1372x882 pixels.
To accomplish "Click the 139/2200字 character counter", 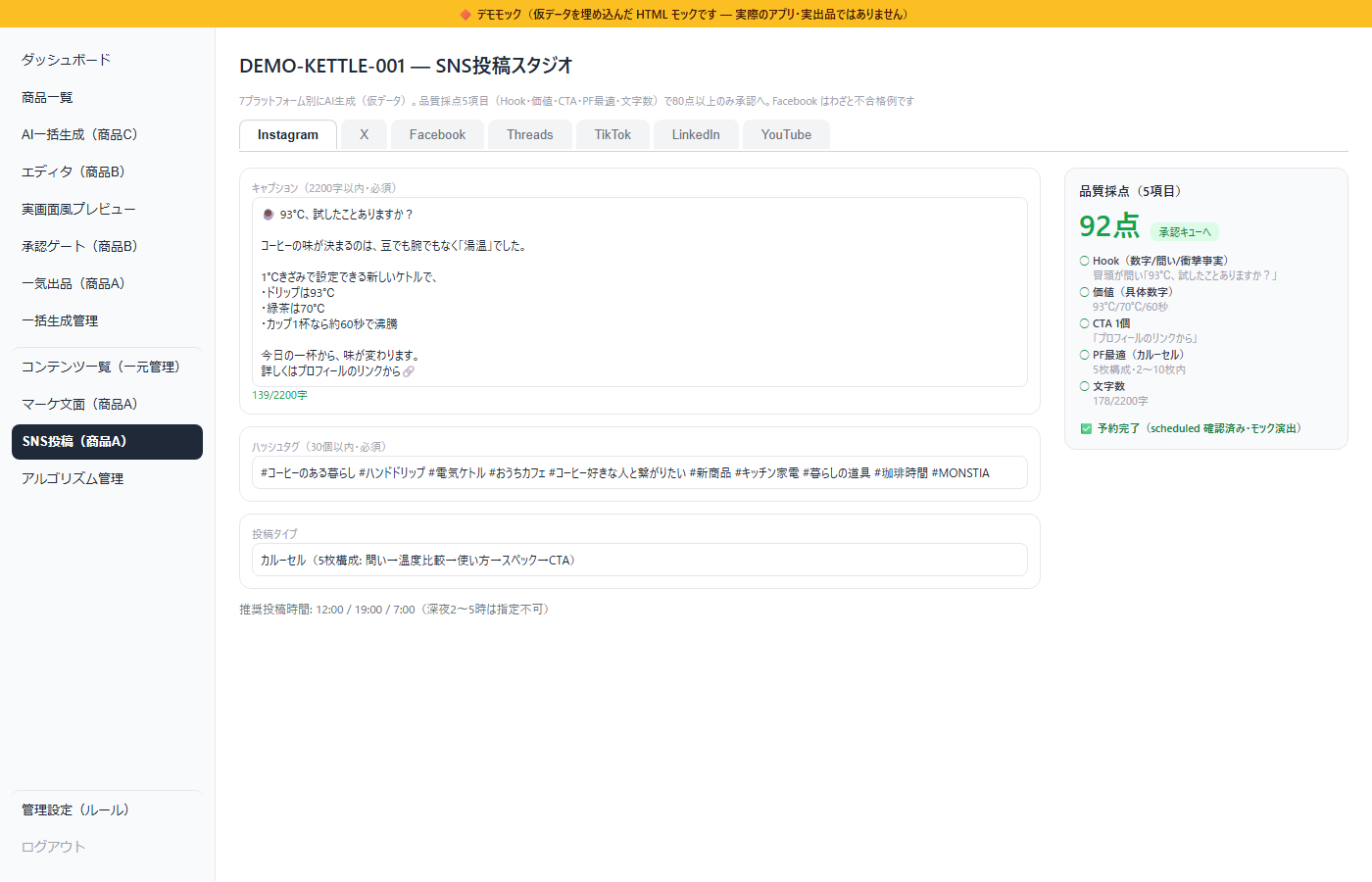I will click(279, 395).
